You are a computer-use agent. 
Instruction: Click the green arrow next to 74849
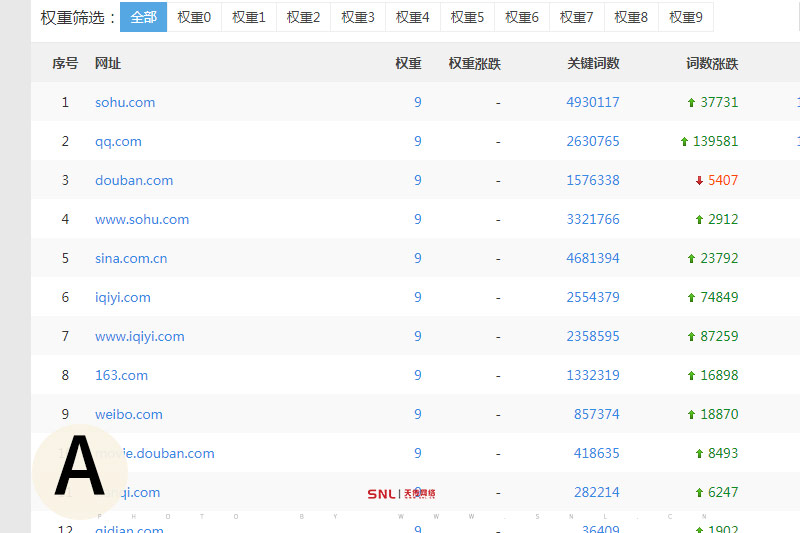point(691,298)
